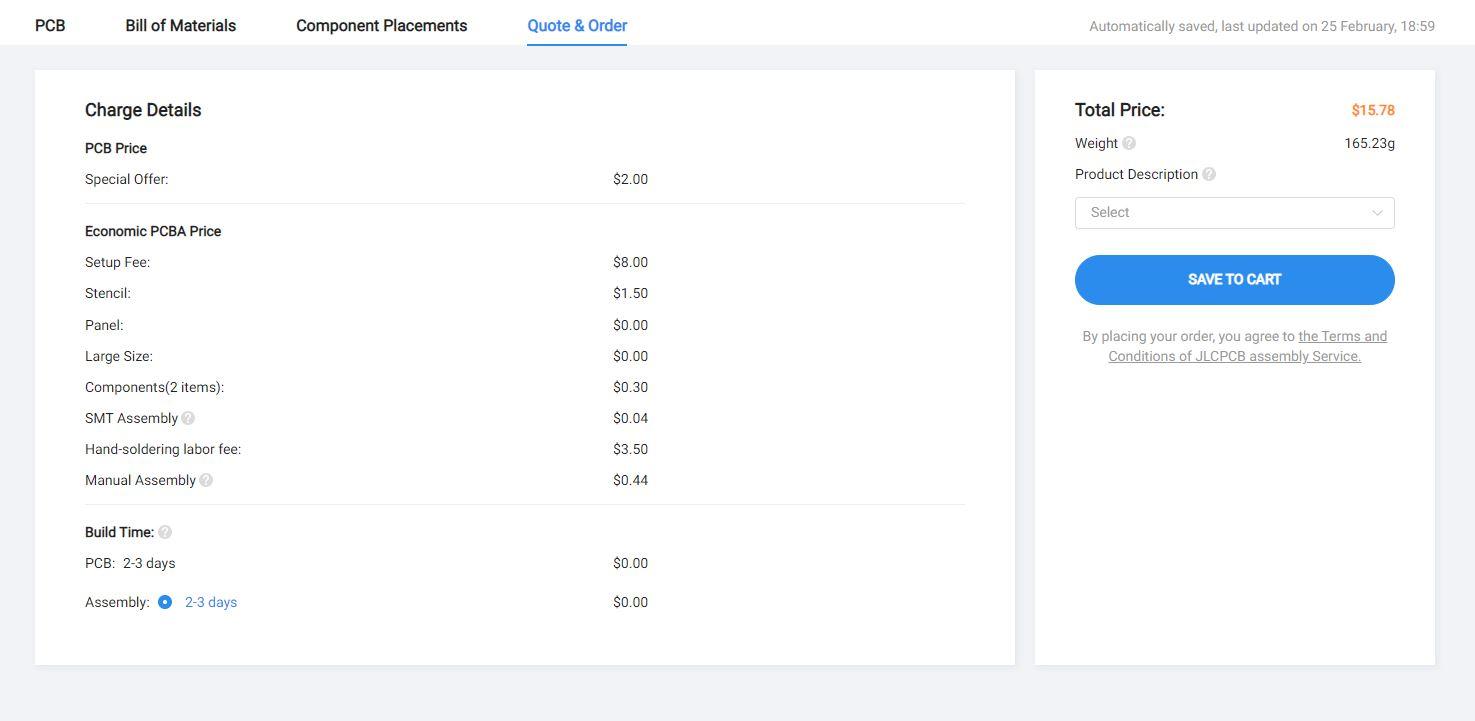
Task: Click the Total Price label
Action: 1120,110
